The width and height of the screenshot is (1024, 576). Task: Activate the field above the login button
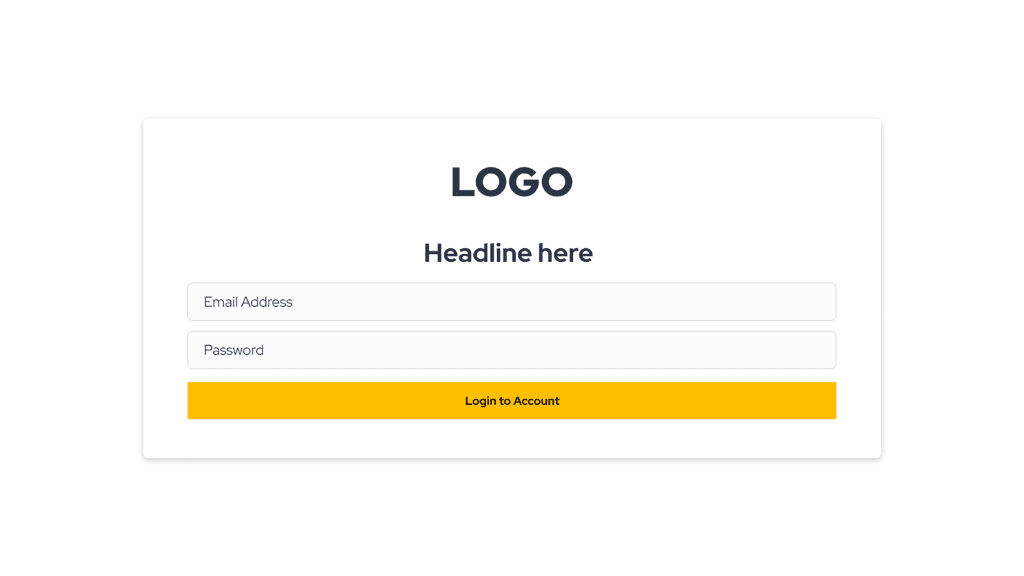(x=511, y=350)
